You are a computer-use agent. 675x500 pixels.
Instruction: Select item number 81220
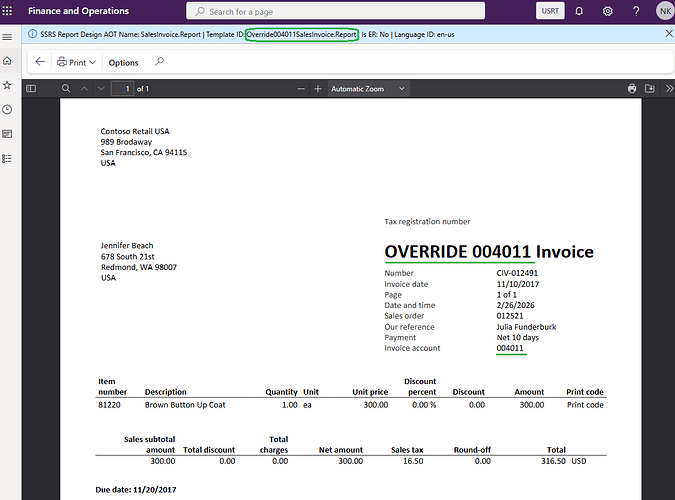click(x=109, y=405)
